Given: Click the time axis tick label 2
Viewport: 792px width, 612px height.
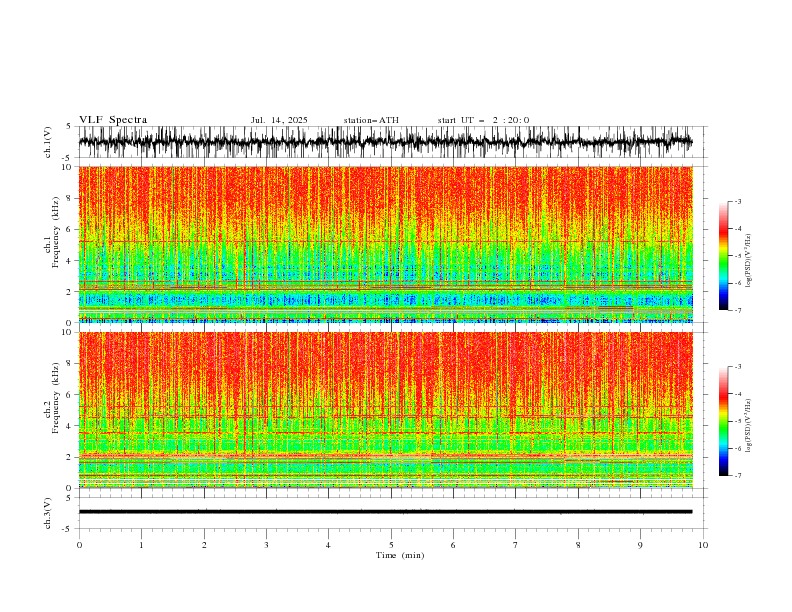Looking at the screenshot, I should 204,545.
